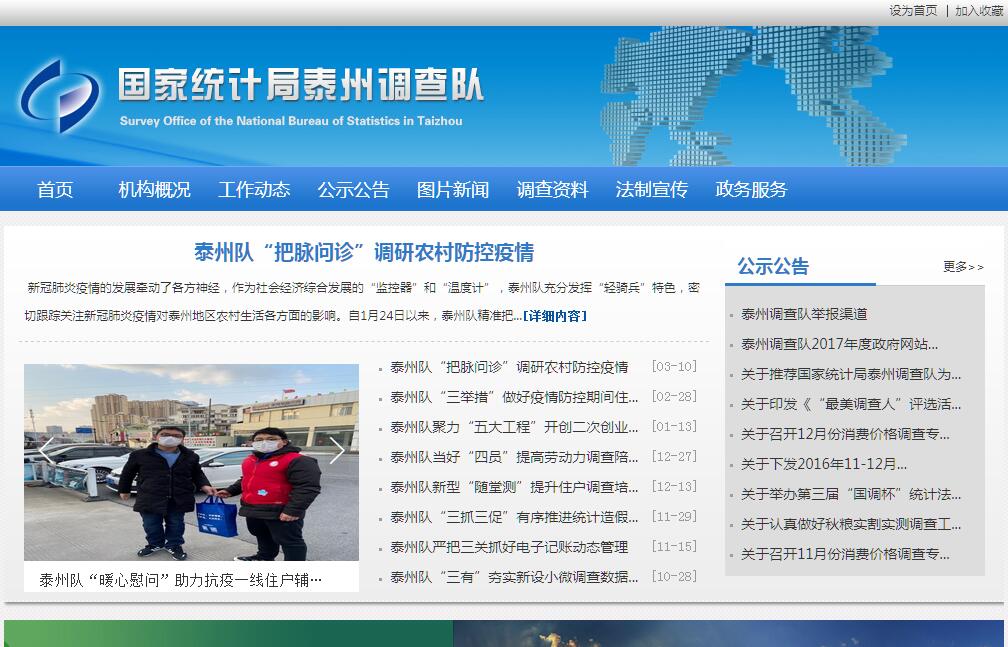
Task: Open the 调查资料 navigation item
Action: [x=552, y=190]
